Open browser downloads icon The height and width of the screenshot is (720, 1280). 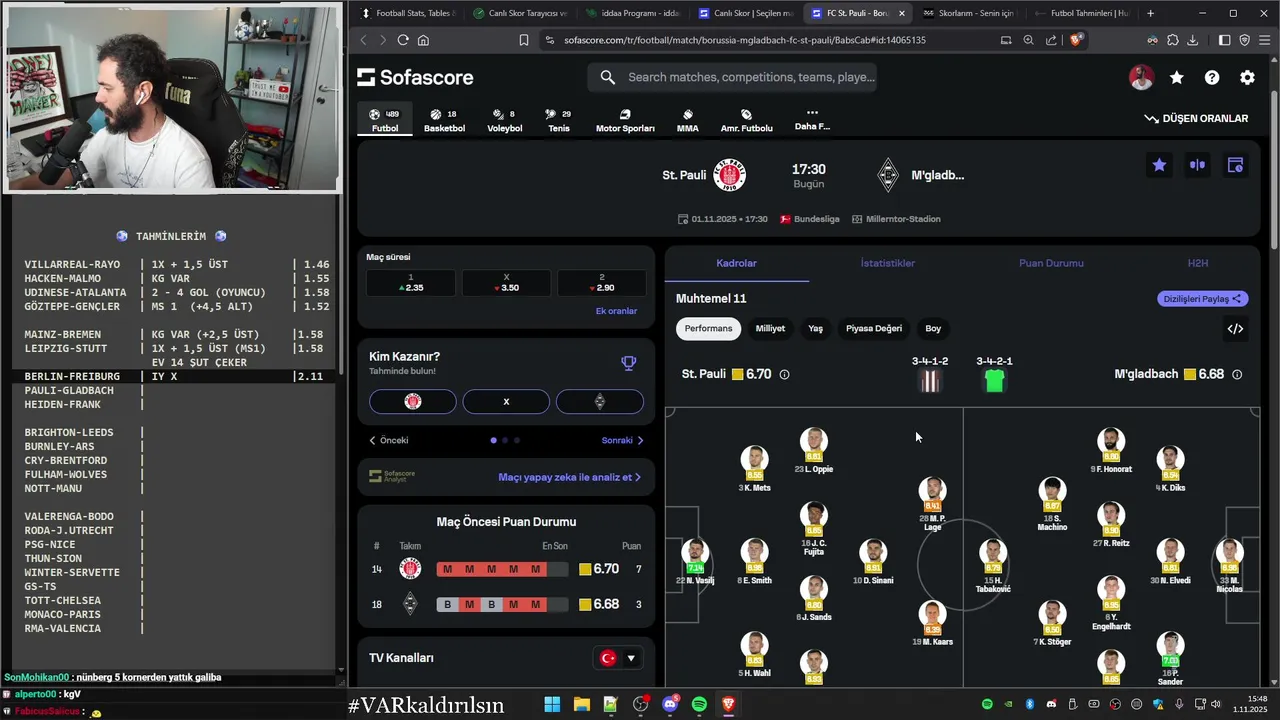click(x=1192, y=40)
